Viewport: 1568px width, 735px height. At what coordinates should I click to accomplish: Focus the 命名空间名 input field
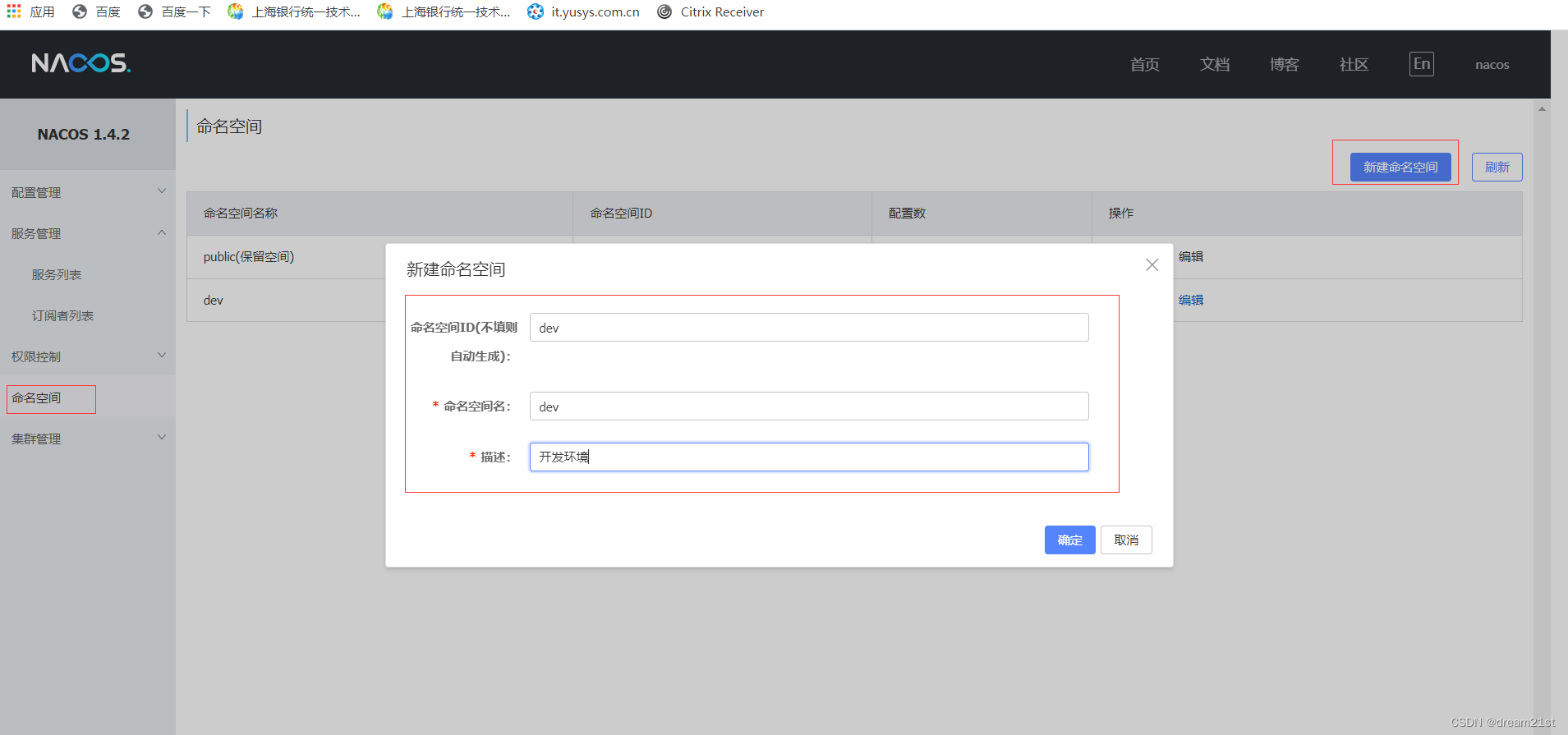(809, 406)
